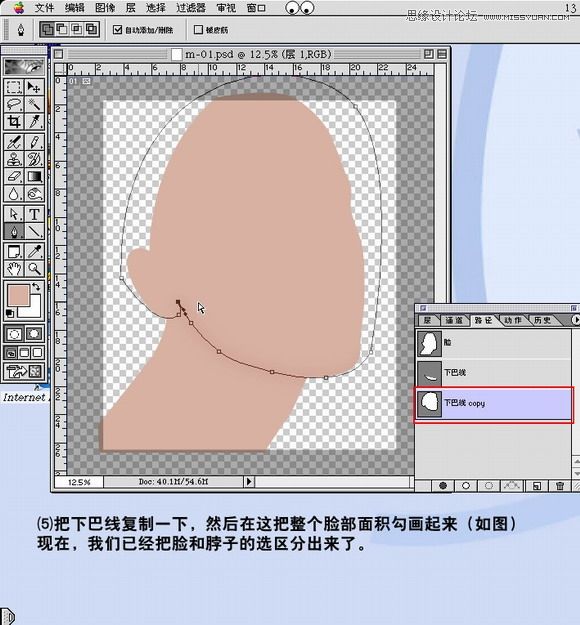Screen dimensions: 580x625
Task: Open the Apple menu
Action: point(18,8)
